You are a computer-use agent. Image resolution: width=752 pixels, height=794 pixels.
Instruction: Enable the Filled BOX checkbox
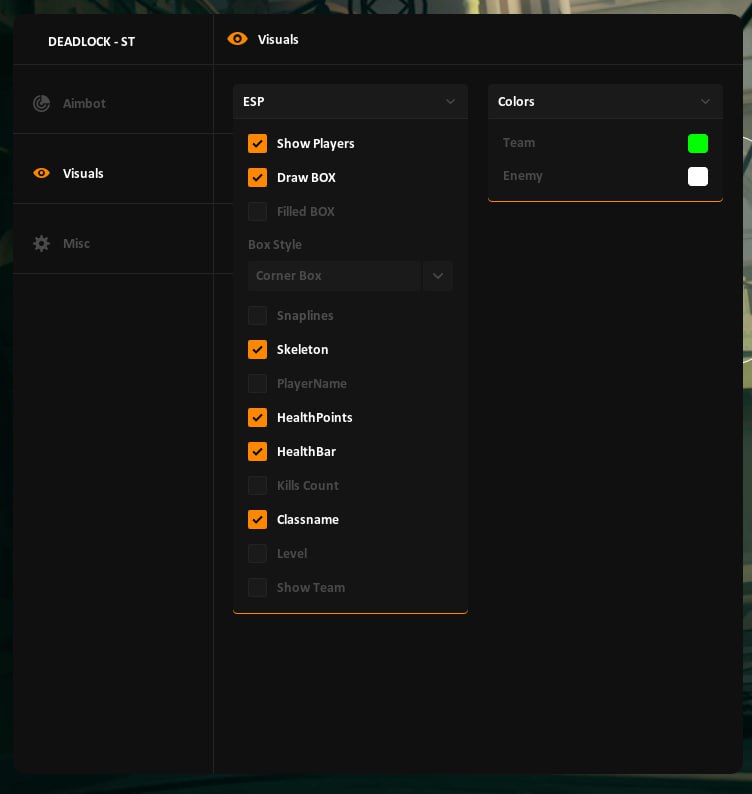tap(257, 211)
